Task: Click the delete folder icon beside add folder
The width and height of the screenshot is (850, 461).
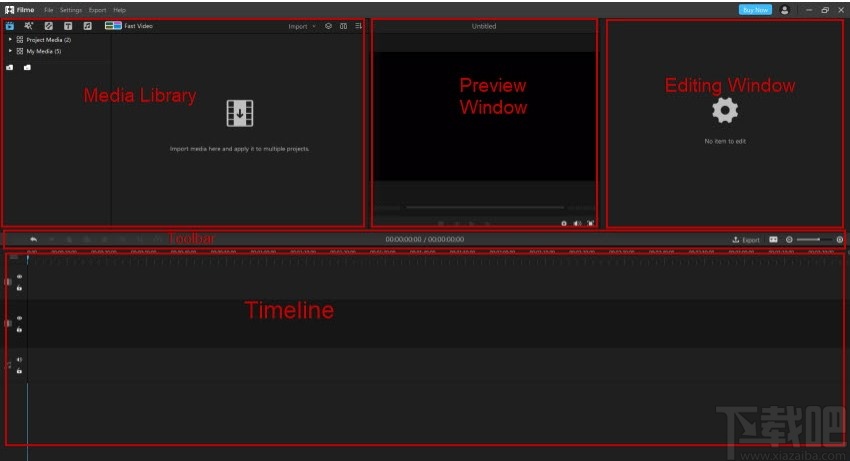Action: point(27,67)
